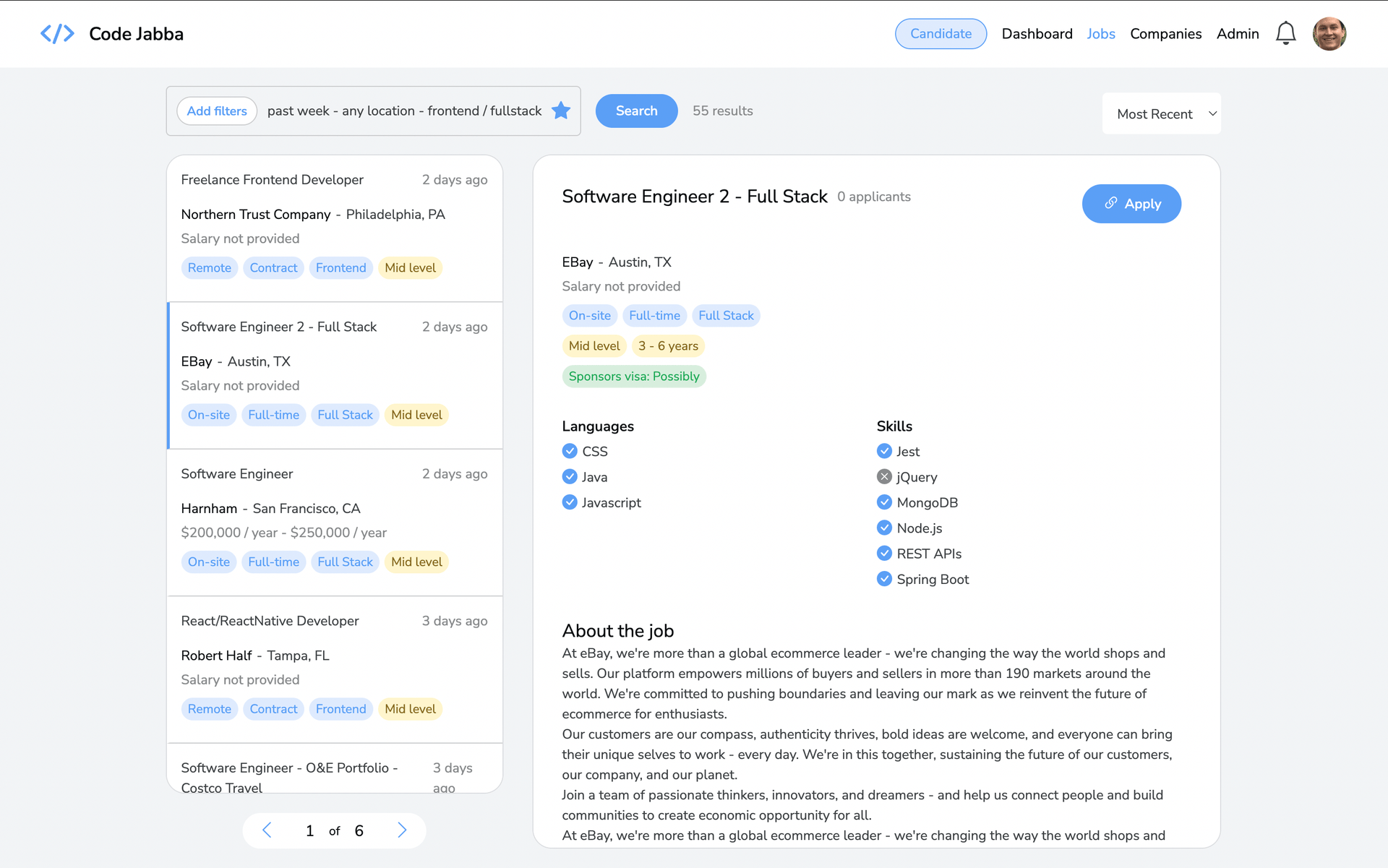Apply to the Software Engineer 2 job
Viewport: 1388px width, 868px height.
coord(1131,204)
